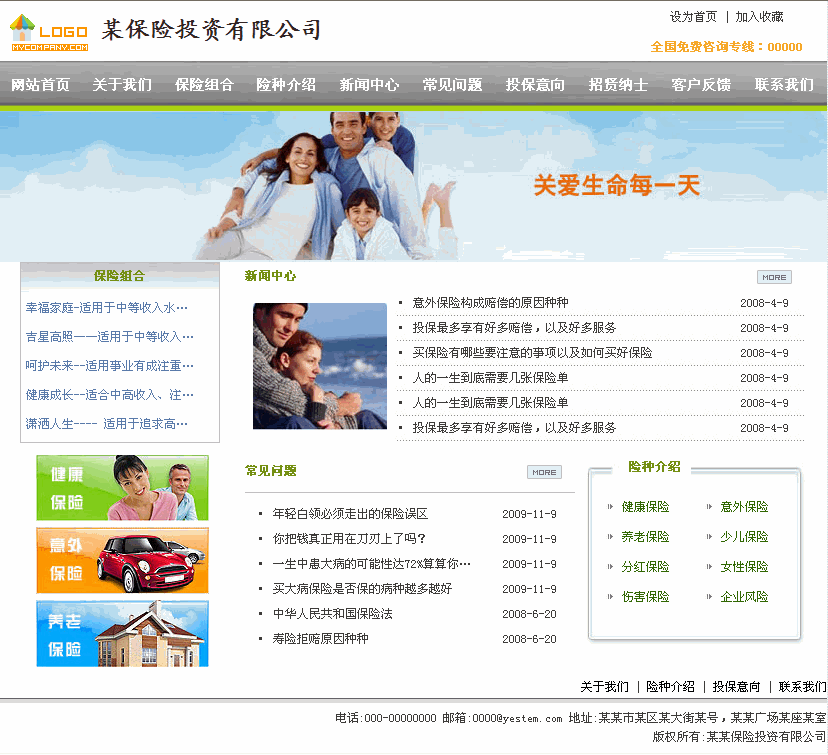Click the 健康保险 green banner image
Image resolution: width=828 pixels, height=755 pixels.
123,488
